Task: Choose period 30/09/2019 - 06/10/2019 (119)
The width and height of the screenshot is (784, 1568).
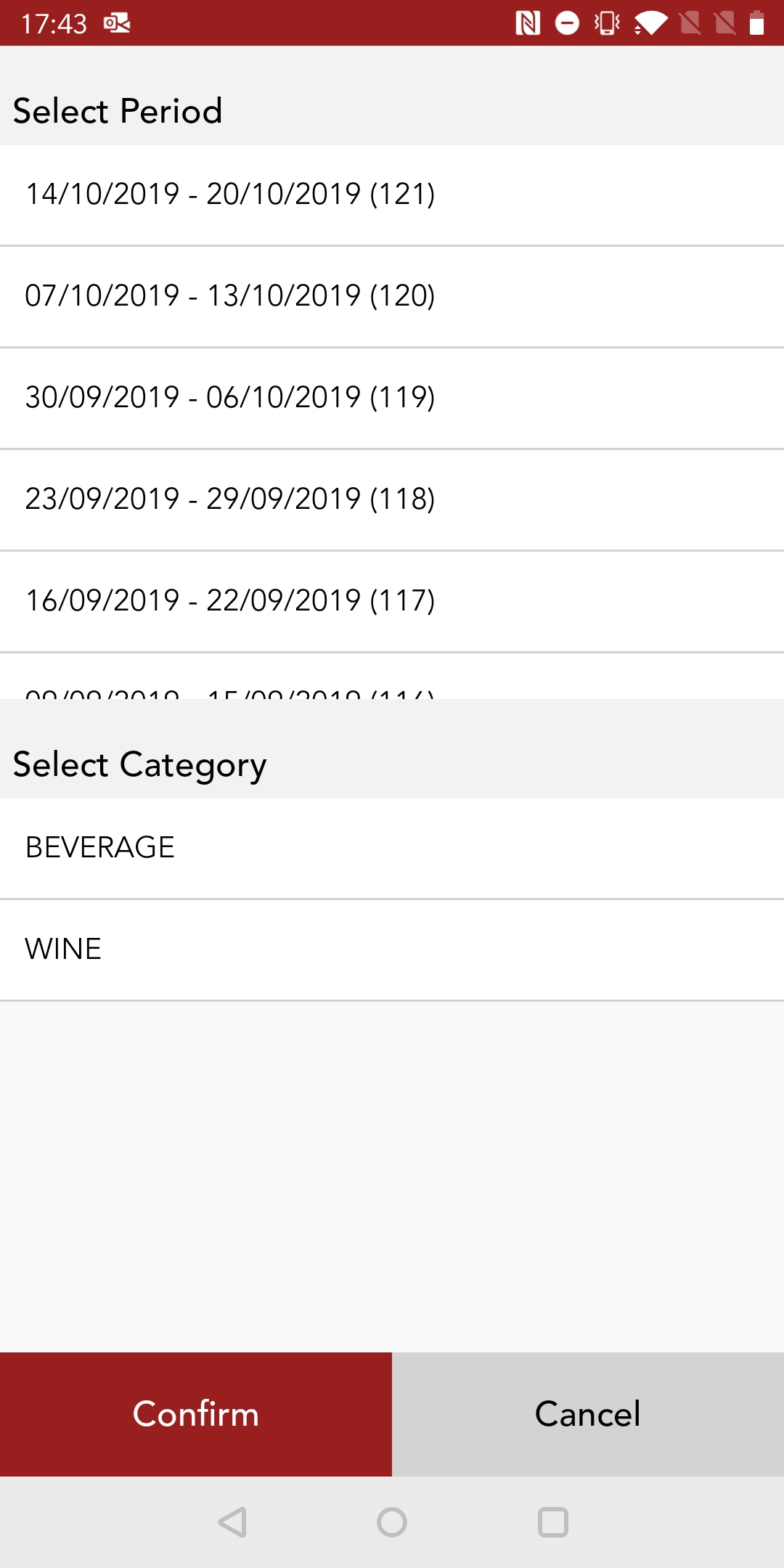Action: pyautogui.click(x=392, y=398)
